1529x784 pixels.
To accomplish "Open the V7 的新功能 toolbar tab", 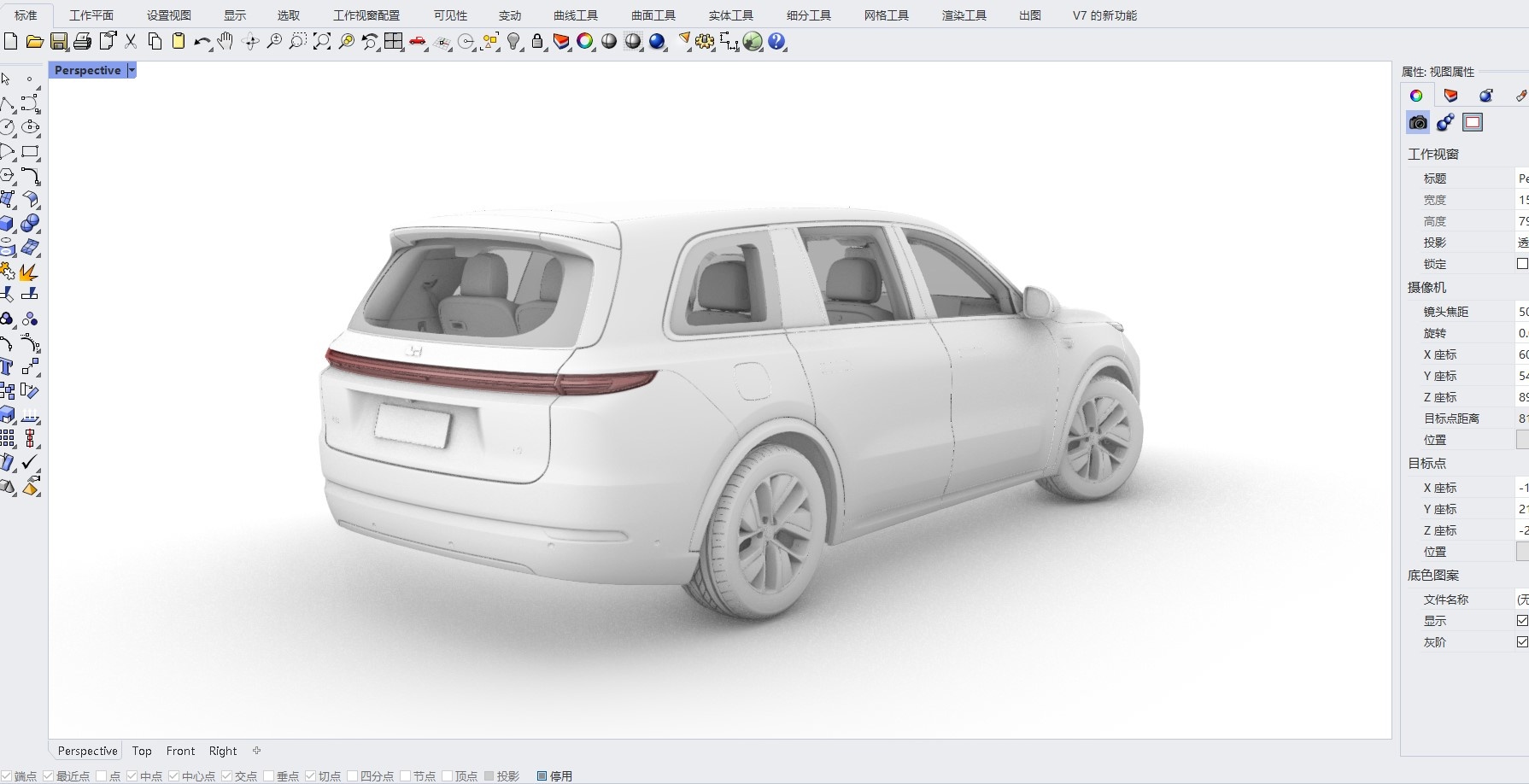I will coord(1104,15).
